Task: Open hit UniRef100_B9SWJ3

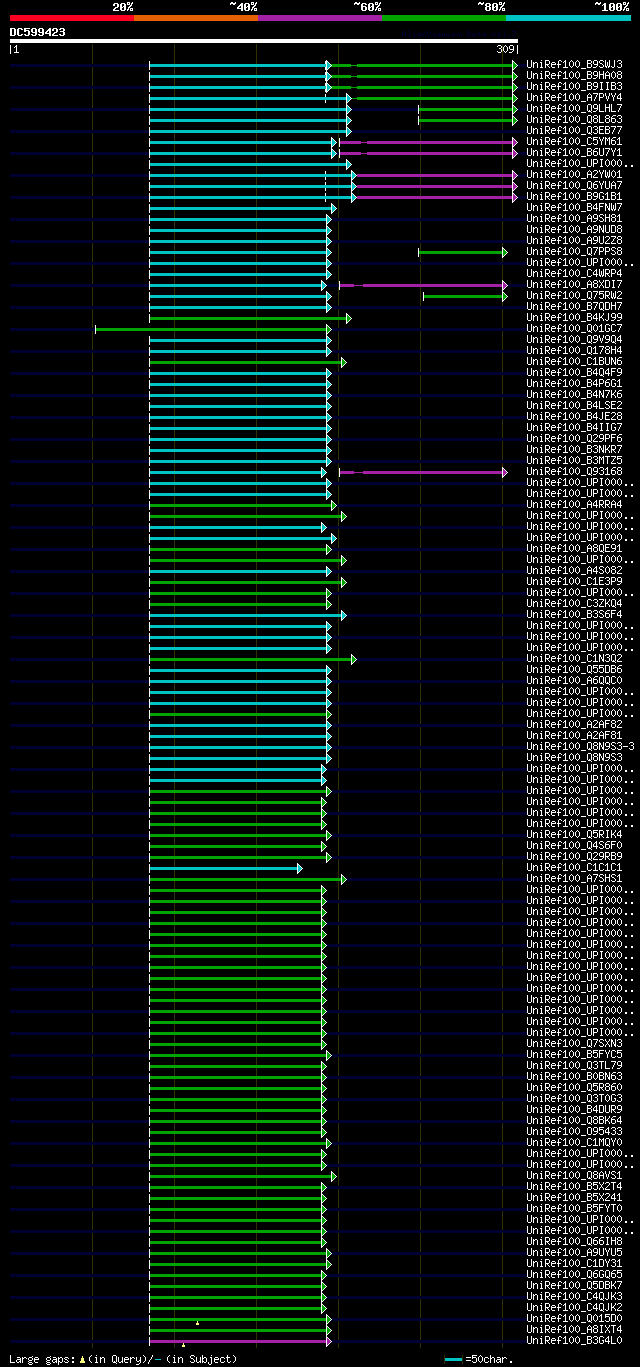Action: [x=574, y=64]
